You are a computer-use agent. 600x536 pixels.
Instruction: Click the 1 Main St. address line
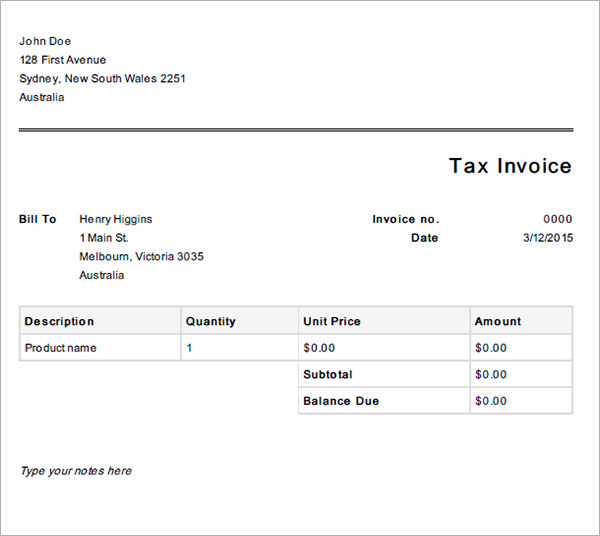(104, 238)
